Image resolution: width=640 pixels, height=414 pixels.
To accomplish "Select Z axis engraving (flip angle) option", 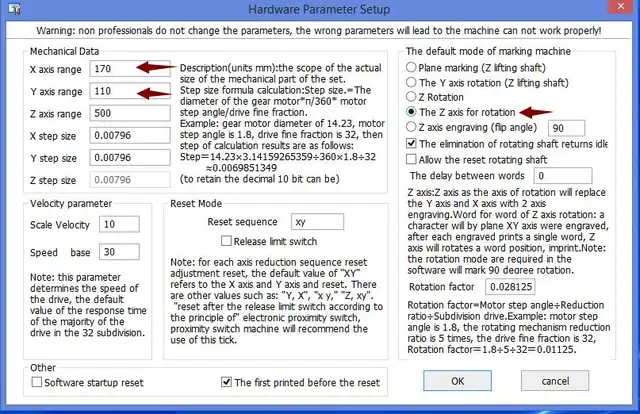I will (x=411, y=128).
